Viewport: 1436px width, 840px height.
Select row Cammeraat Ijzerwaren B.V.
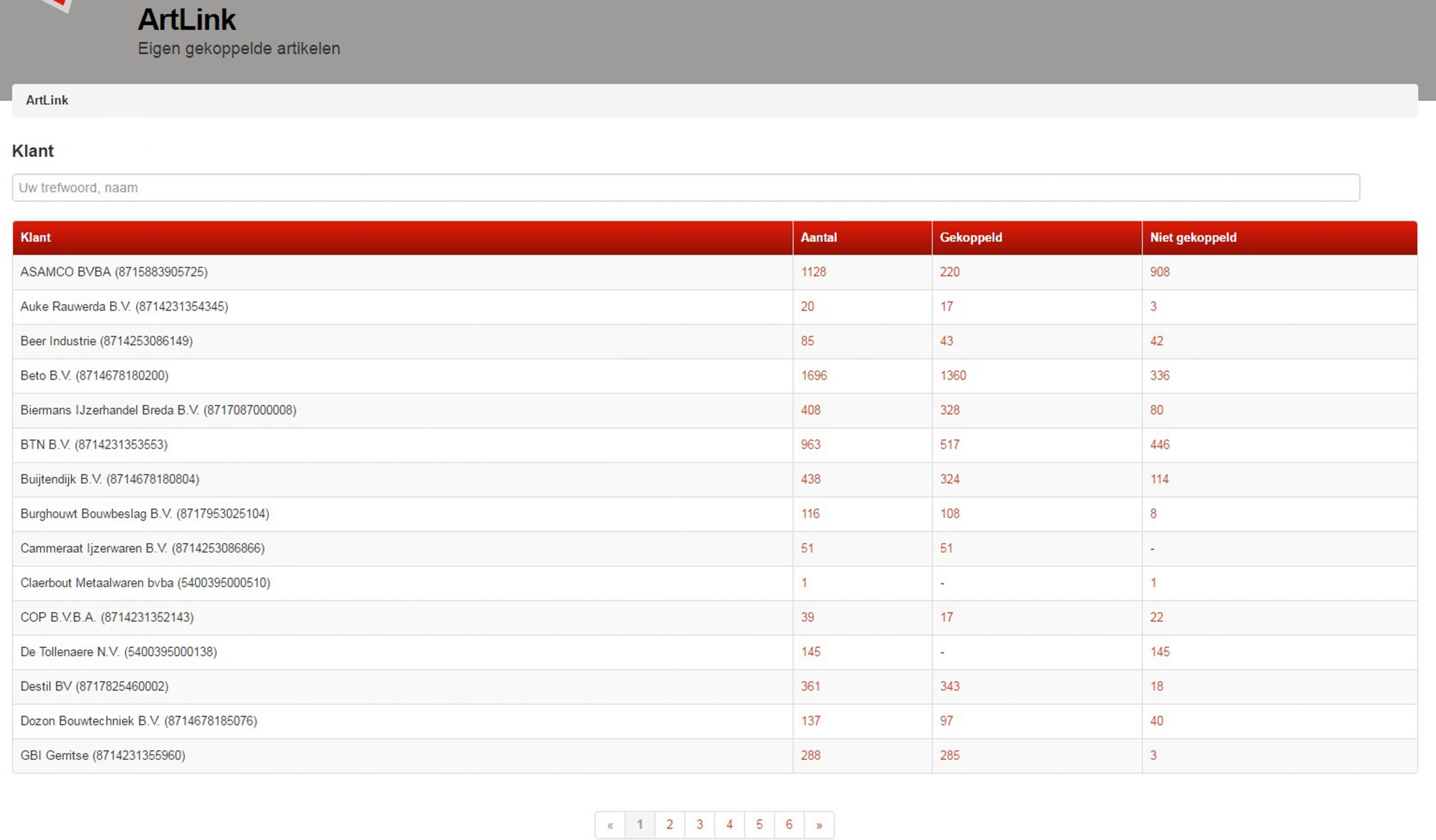pyautogui.click(x=715, y=548)
